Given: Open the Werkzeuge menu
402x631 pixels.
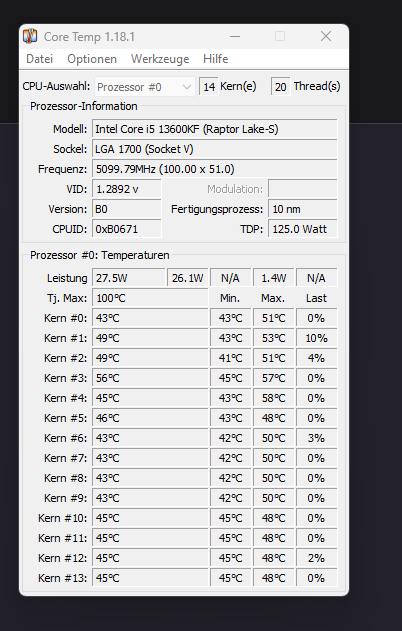Looking at the screenshot, I should (160, 59).
